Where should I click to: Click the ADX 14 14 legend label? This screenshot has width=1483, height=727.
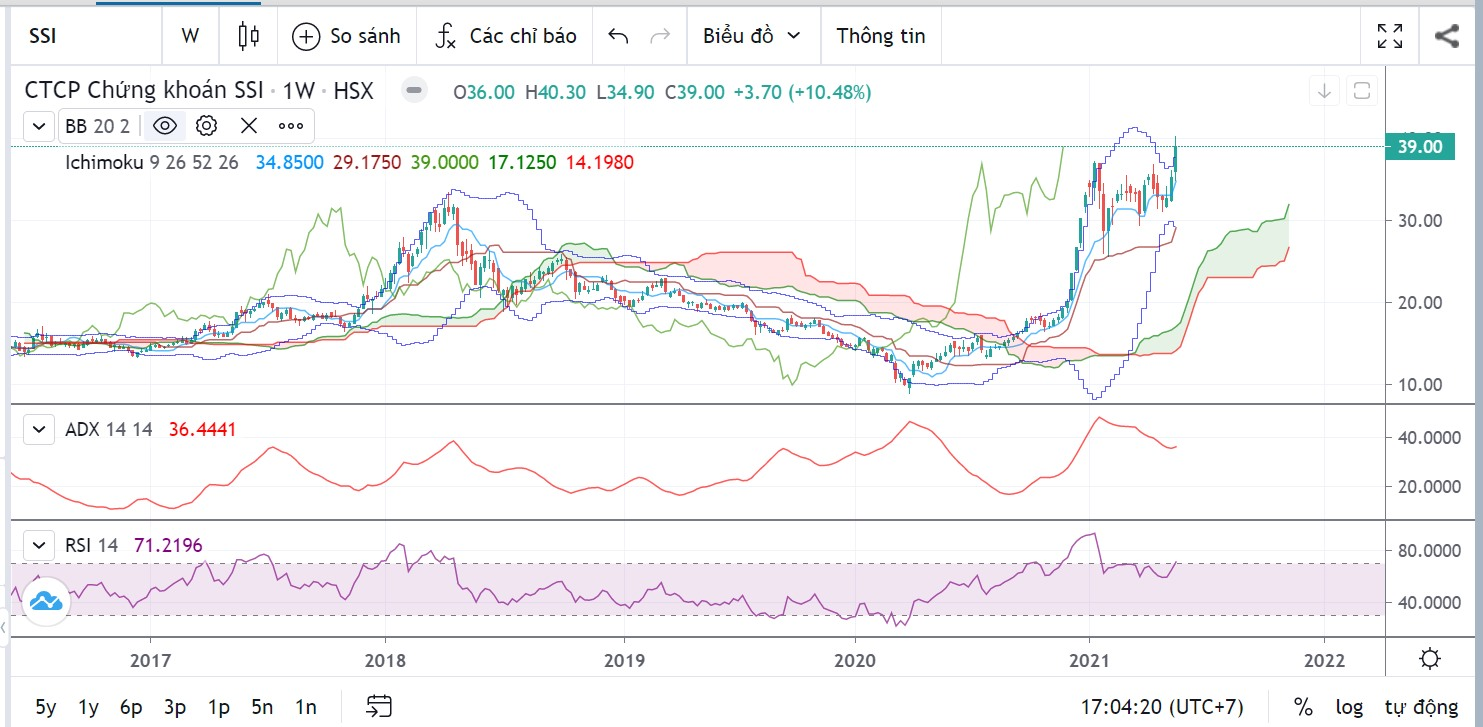(109, 430)
